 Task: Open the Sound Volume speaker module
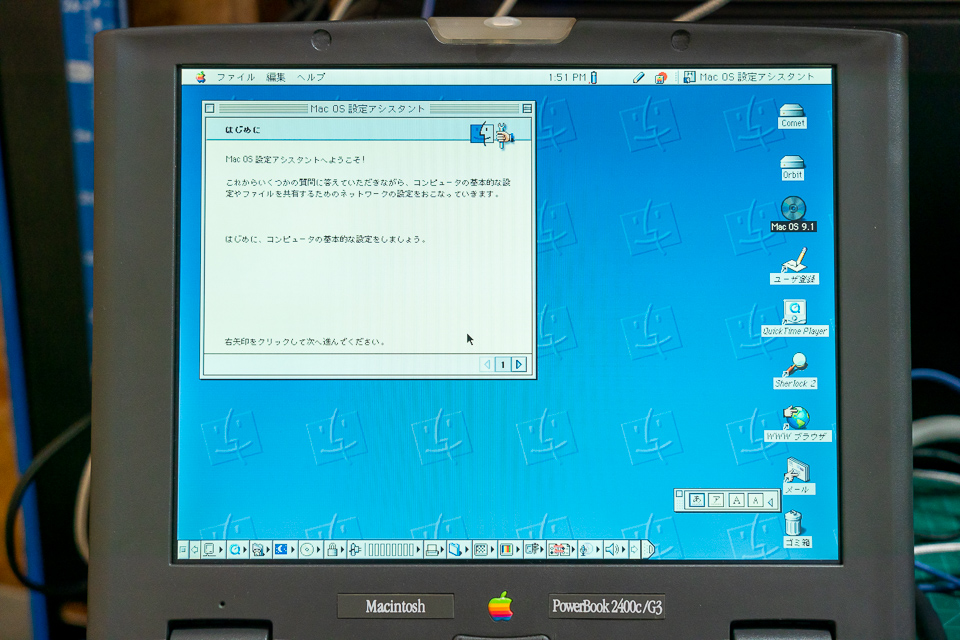(x=615, y=549)
